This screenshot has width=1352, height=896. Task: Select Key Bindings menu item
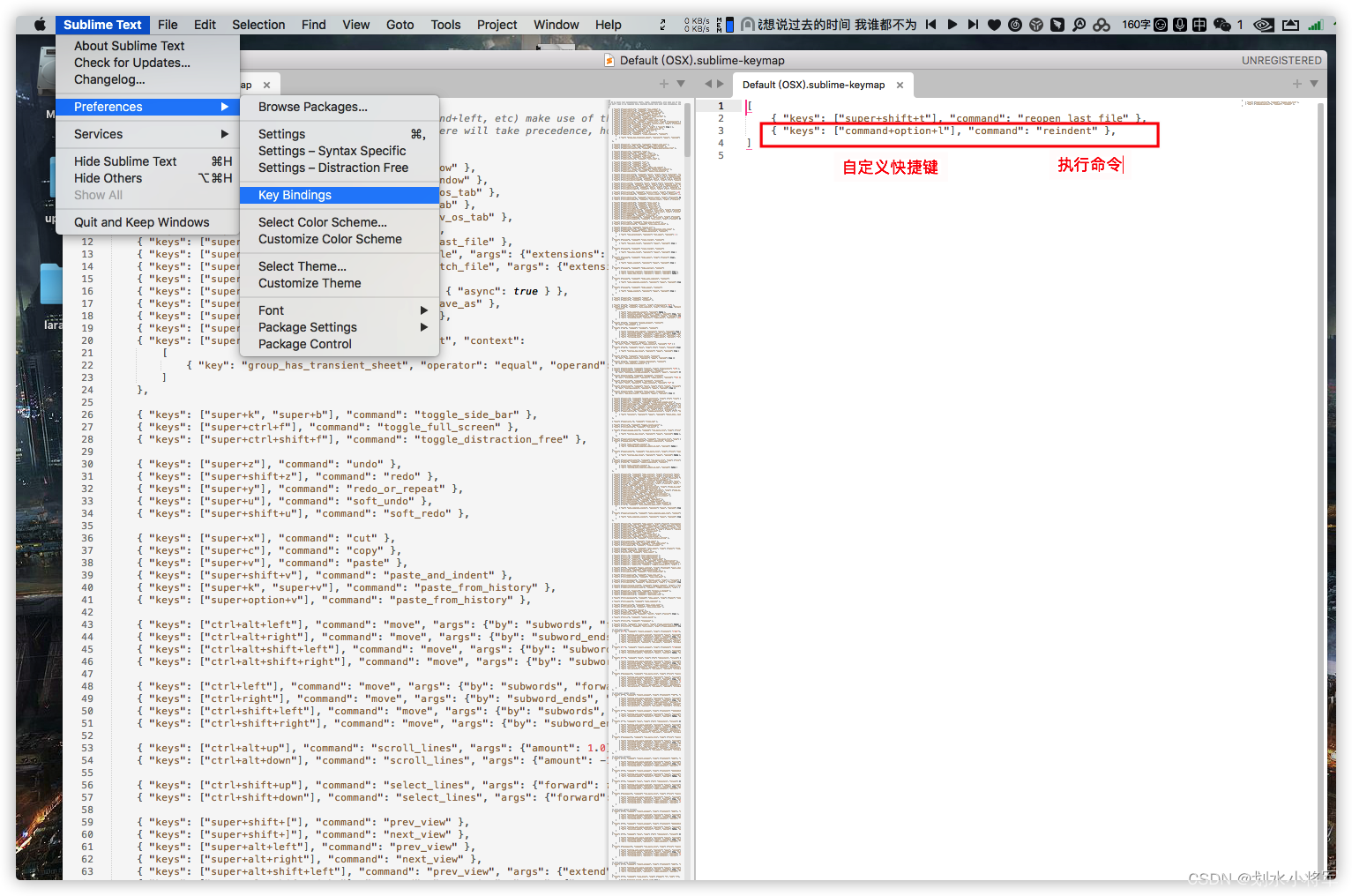340,195
